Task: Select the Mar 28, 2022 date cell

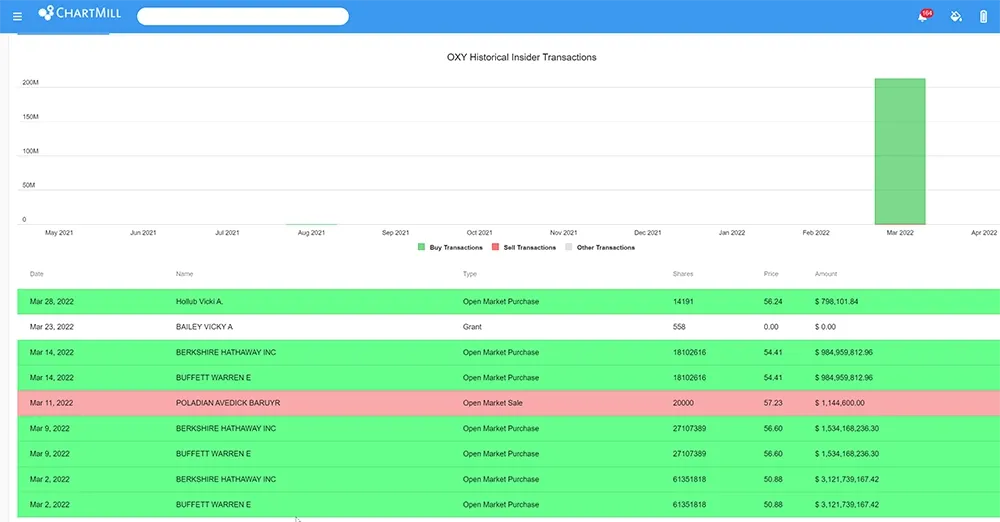Action: pos(52,302)
